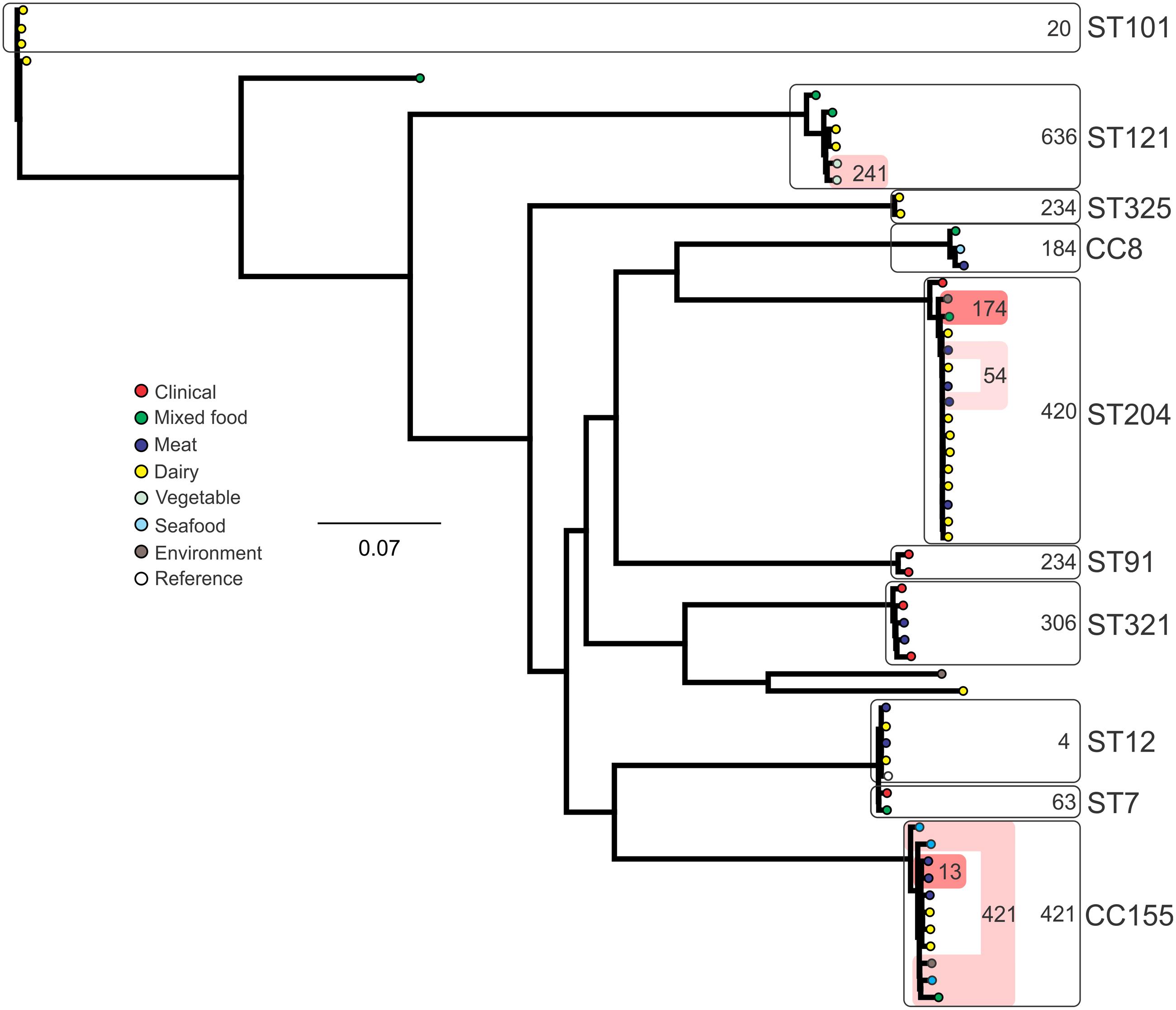Viewport: 1176px width, 1010px height.
Task: Click the number 20 in ST101 box
Action: click(x=1058, y=29)
